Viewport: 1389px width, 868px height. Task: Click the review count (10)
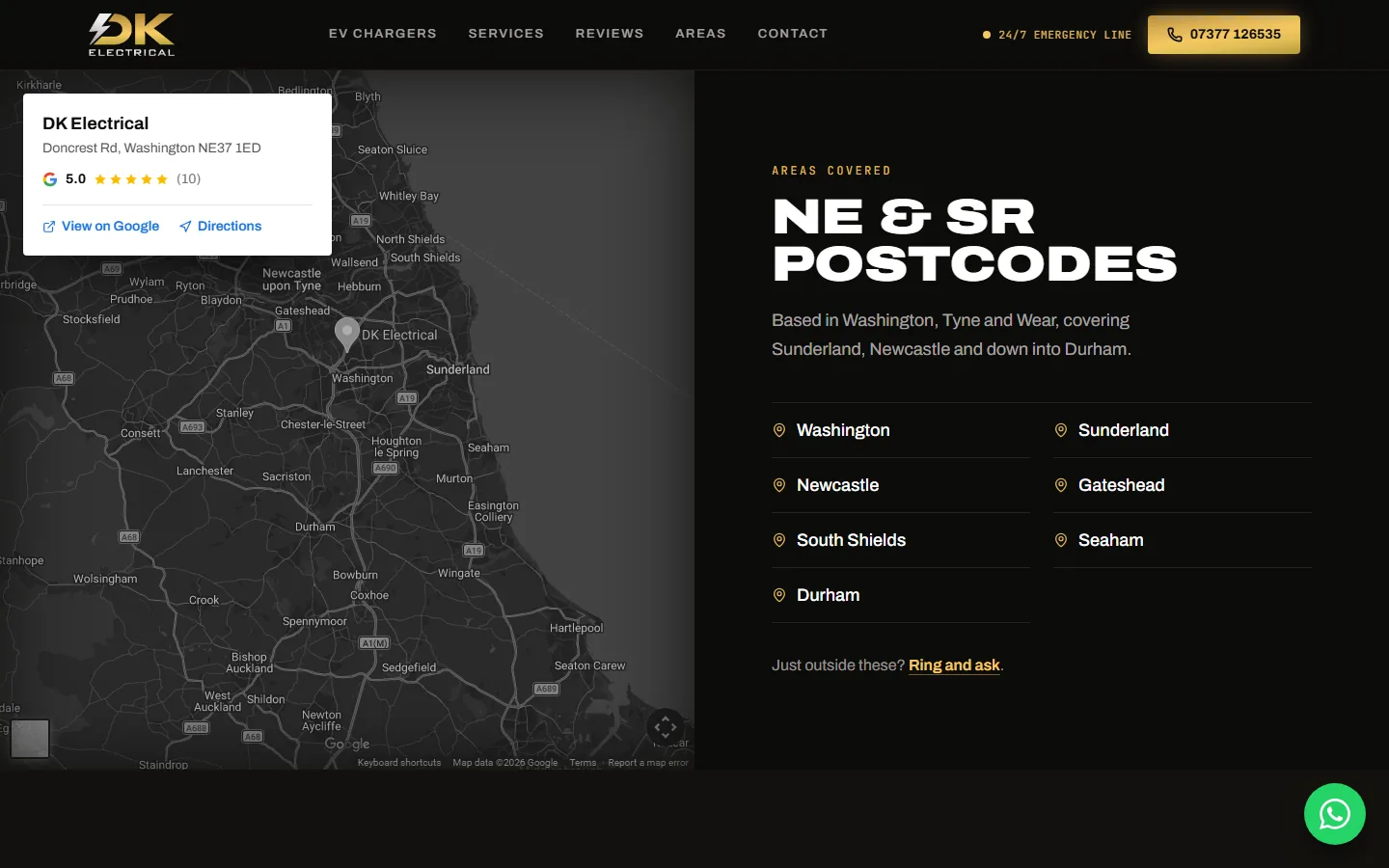[189, 179]
